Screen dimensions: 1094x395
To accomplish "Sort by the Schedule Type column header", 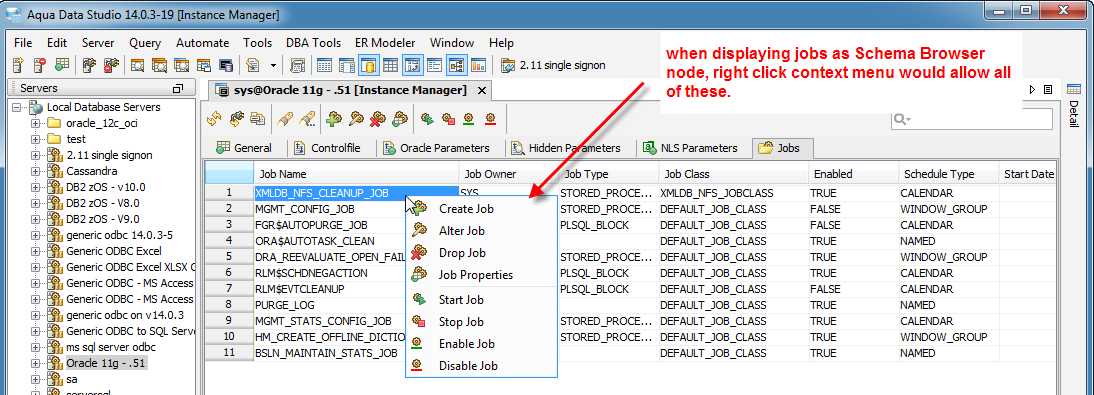I will 948,174.
